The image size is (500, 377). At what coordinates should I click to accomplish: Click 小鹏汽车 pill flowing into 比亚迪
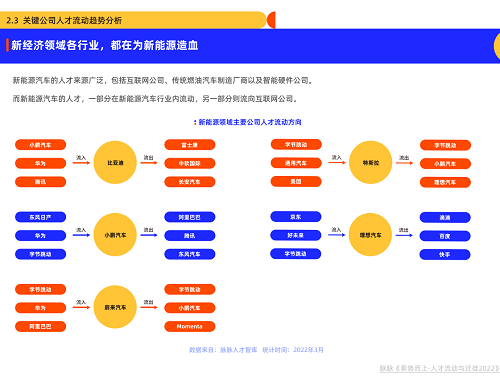tap(40, 145)
